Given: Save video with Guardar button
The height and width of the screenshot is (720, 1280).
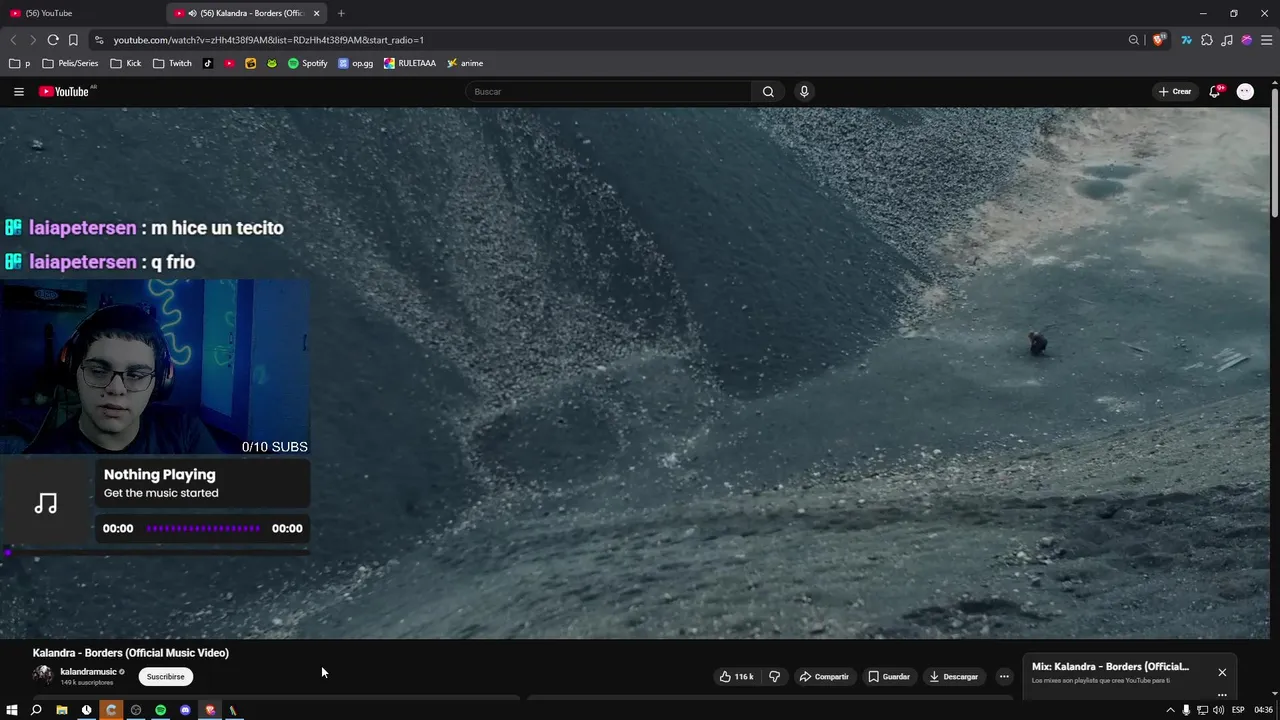Looking at the screenshot, I should pyautogui.click(x=889, y=677).
